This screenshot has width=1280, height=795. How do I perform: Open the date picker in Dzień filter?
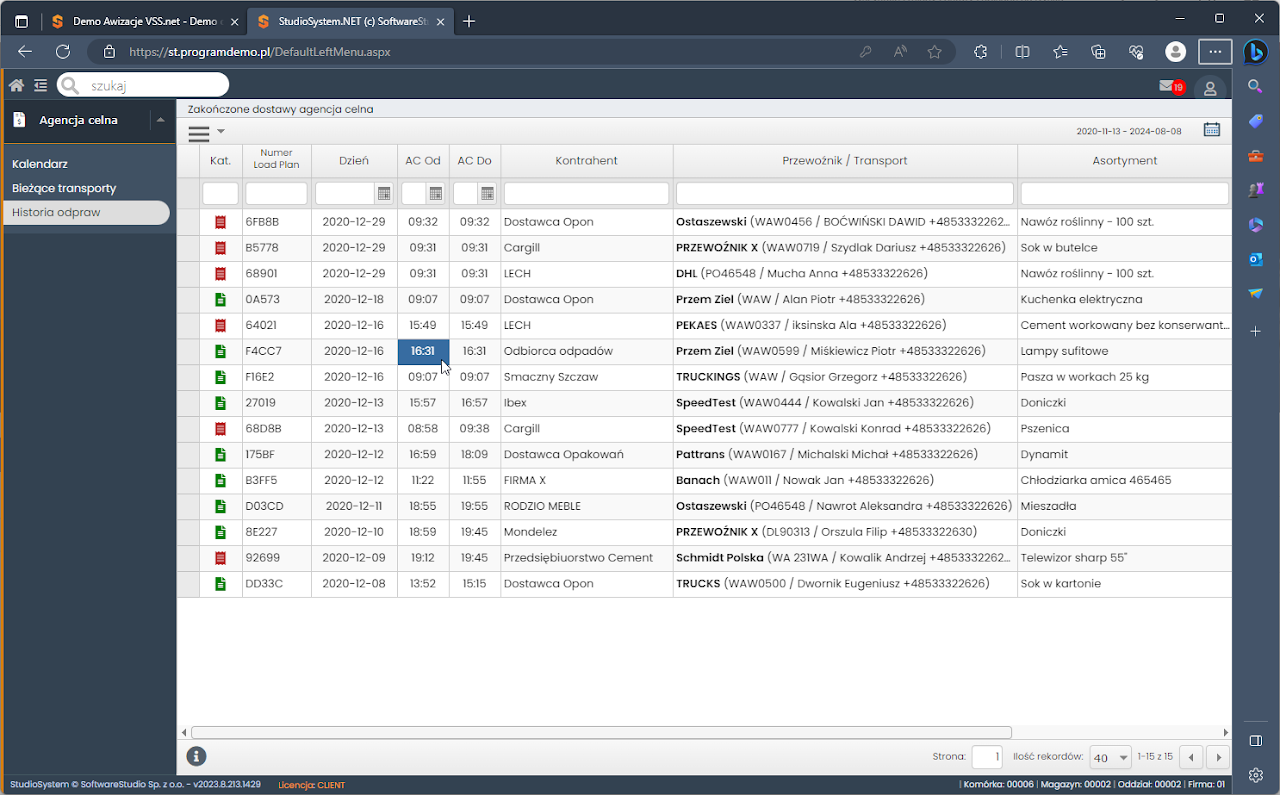coord(384,193)
